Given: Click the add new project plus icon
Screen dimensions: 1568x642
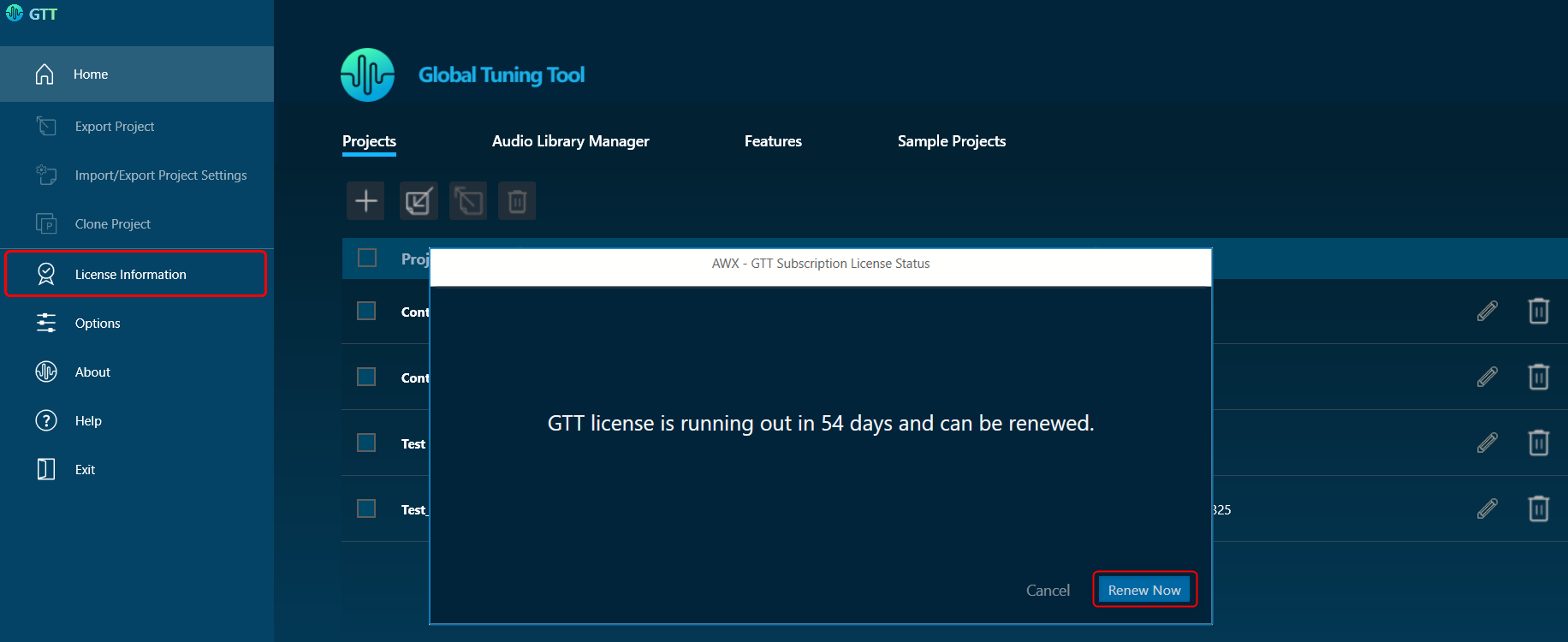Looking at the screenshot, I should point(365,201).
